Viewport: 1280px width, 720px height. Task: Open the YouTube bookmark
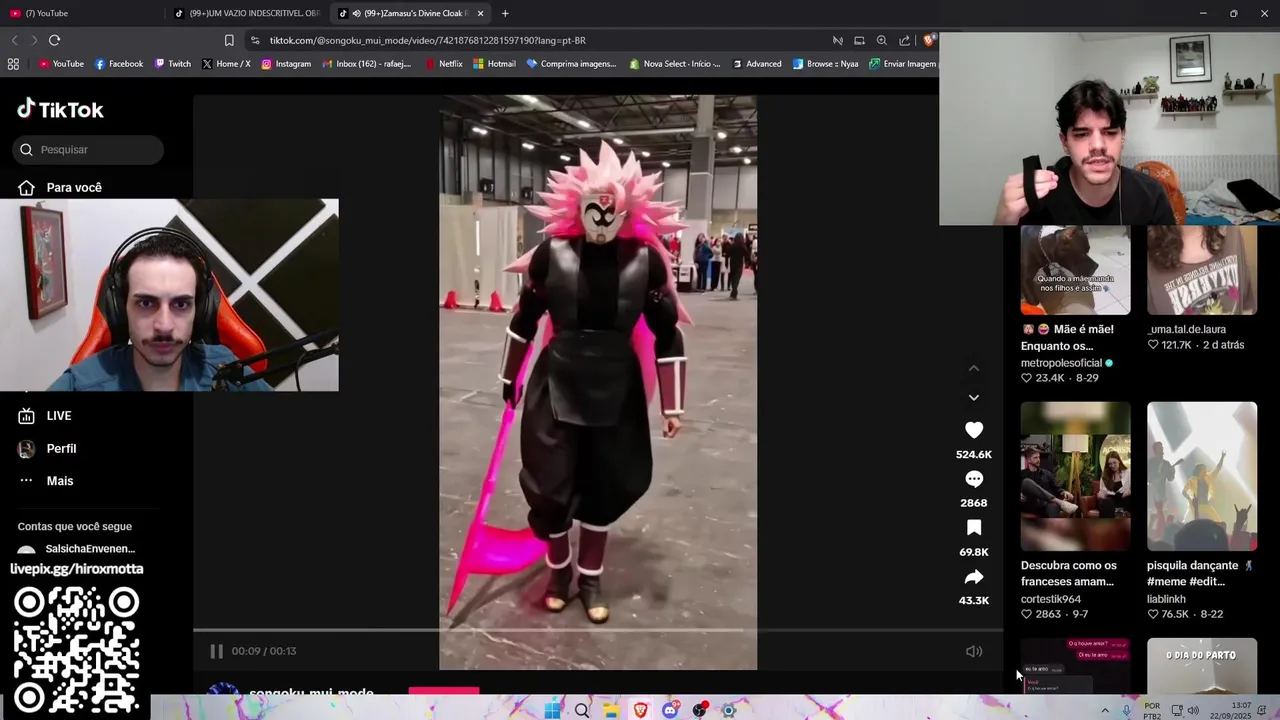coord(61,64)
